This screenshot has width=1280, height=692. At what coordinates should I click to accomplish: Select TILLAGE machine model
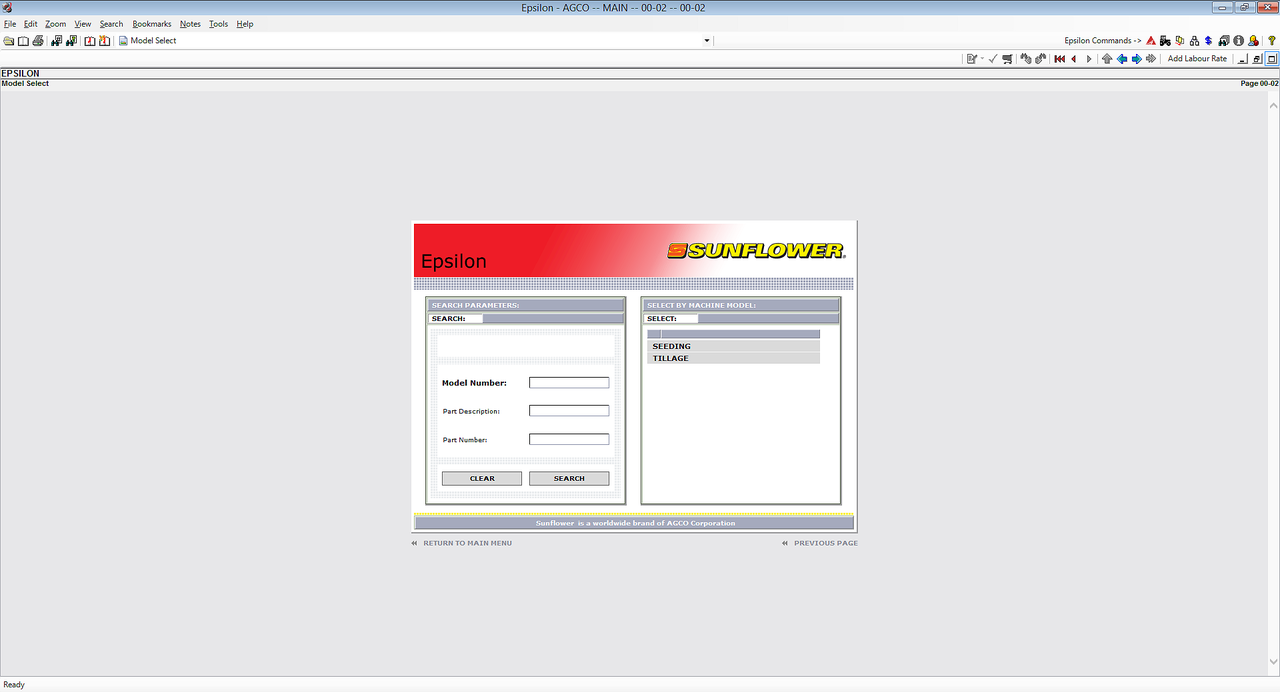[733, 358]
